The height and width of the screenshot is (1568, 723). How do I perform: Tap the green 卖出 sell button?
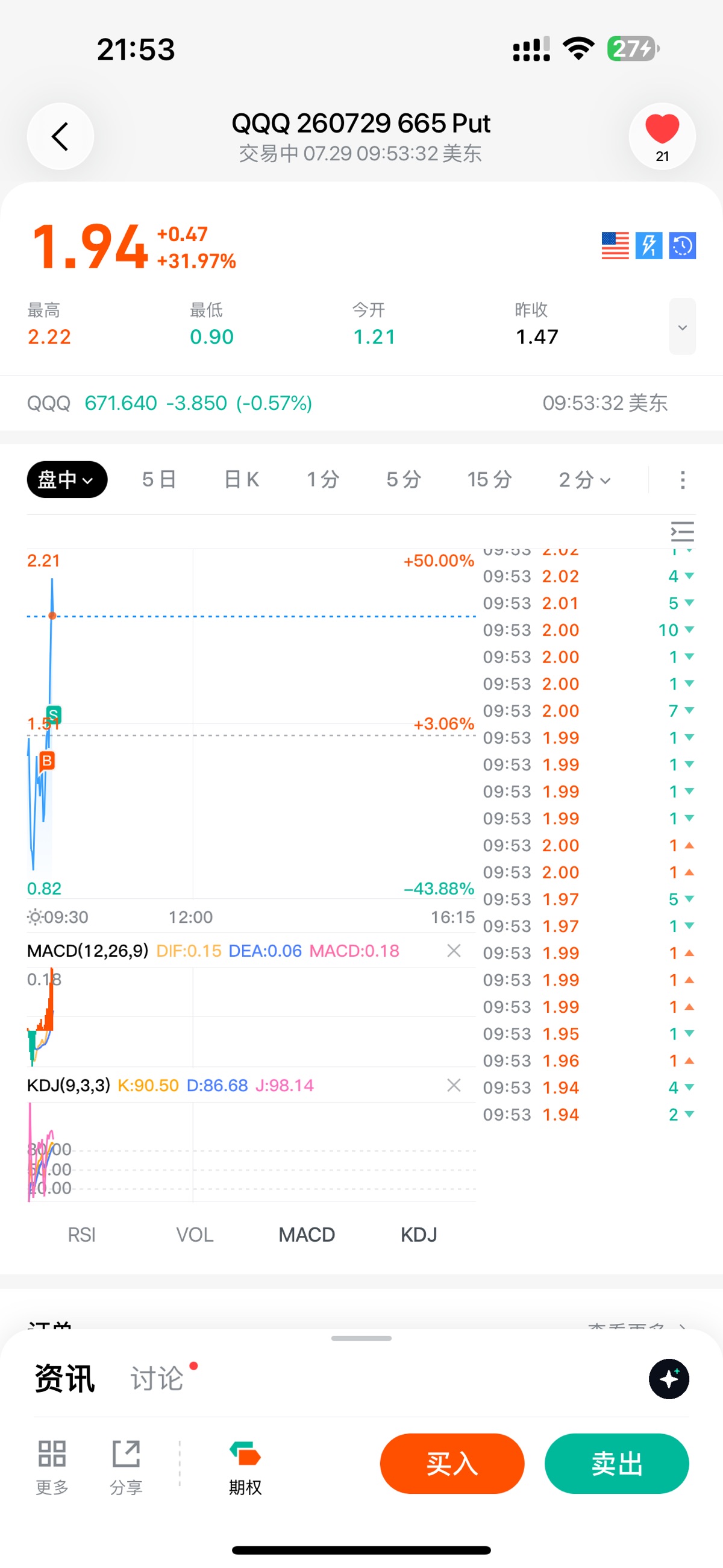click(616, 1464)
